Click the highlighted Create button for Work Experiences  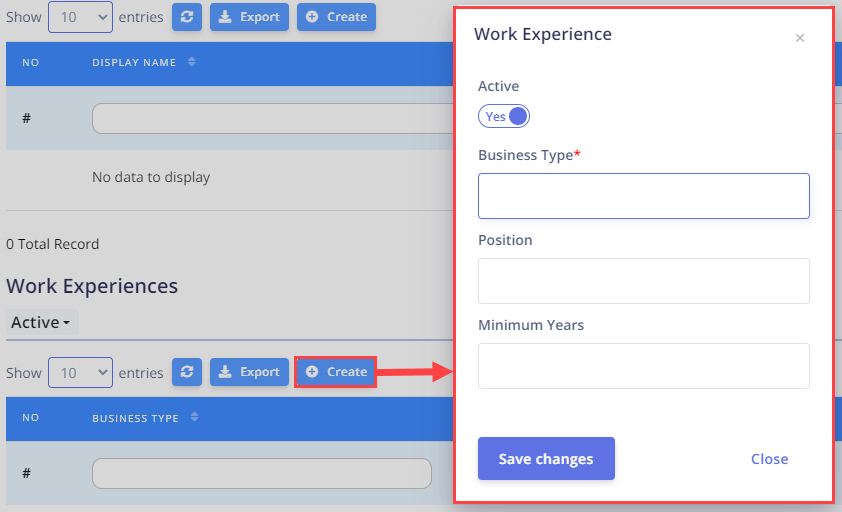[x=336, y=372]
